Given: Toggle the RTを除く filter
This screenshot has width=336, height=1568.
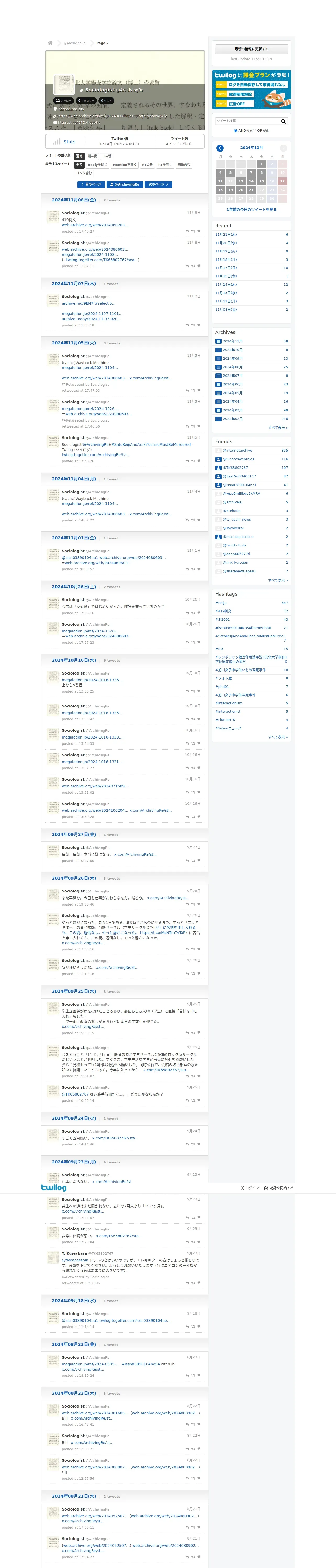Looking at the screenshot, I should [165, 165].
